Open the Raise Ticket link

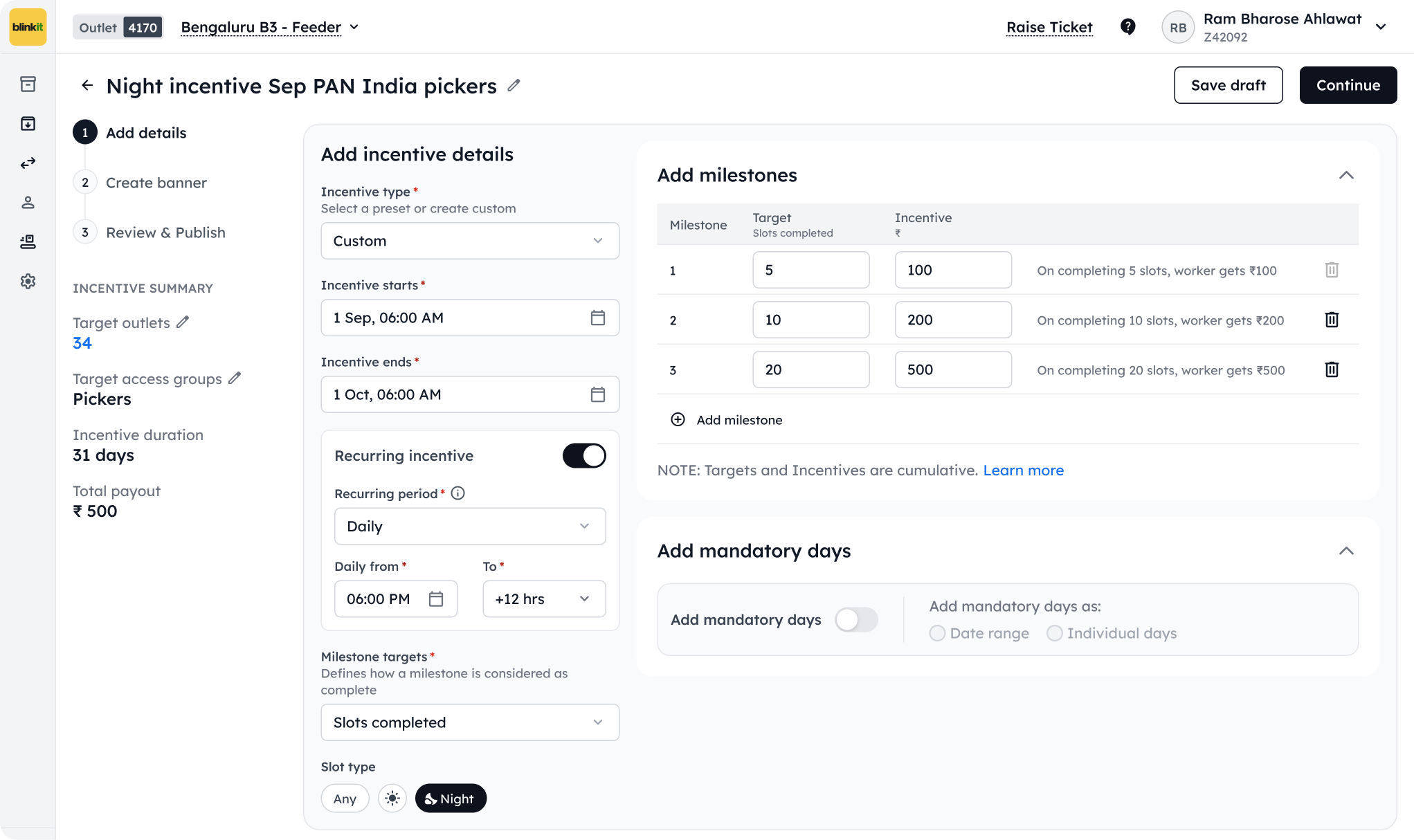tap(1049, 27)
